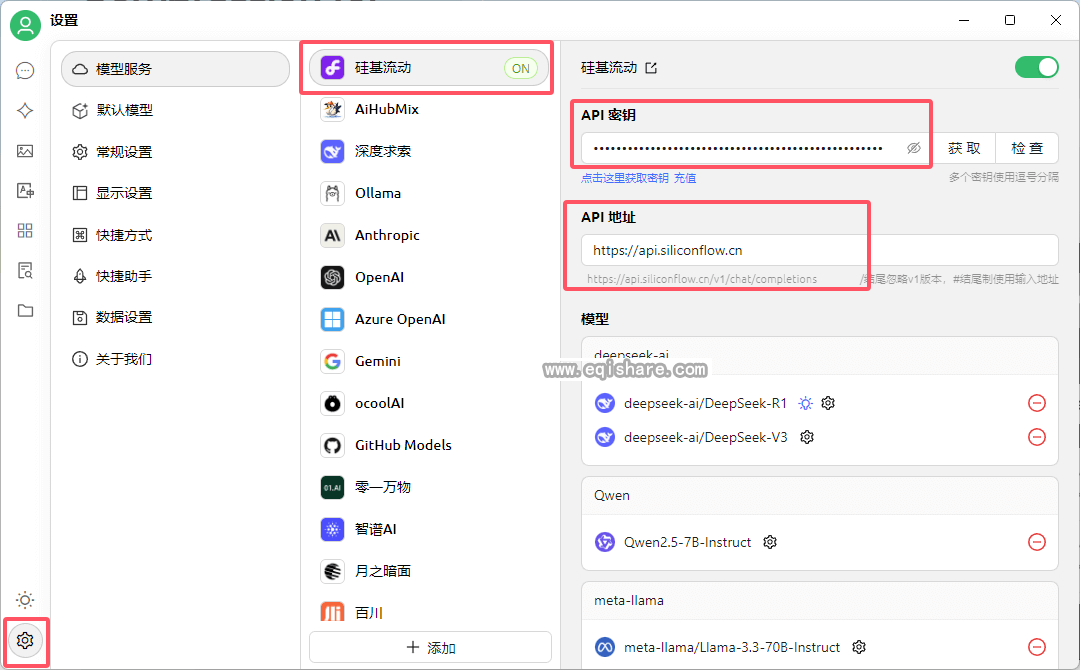The width and height of the screenshot is (1080, 670).
Task: Toggle the SiliconFlow provider switch off
Action: (1037, 67)
